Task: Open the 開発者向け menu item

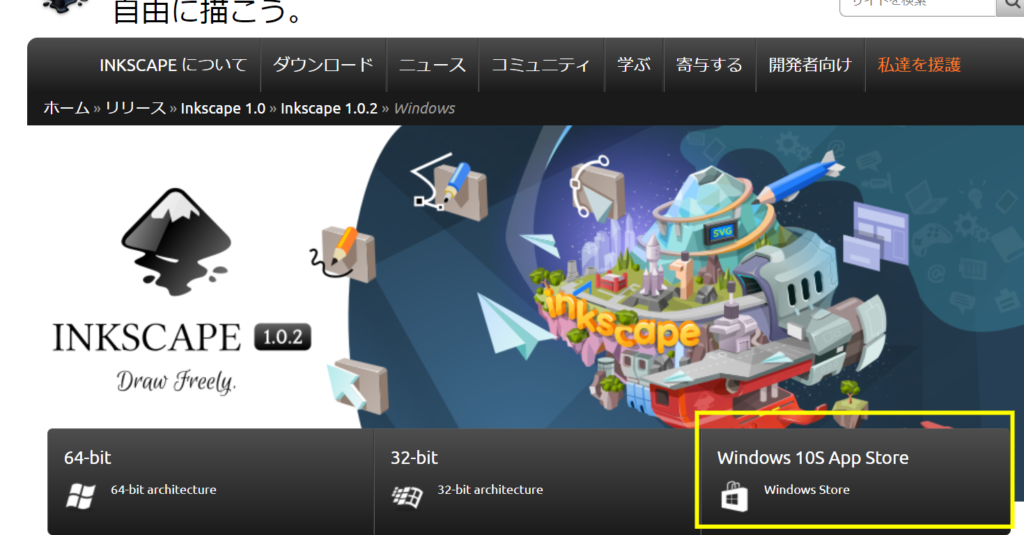Action: click(x=810, y=65)
